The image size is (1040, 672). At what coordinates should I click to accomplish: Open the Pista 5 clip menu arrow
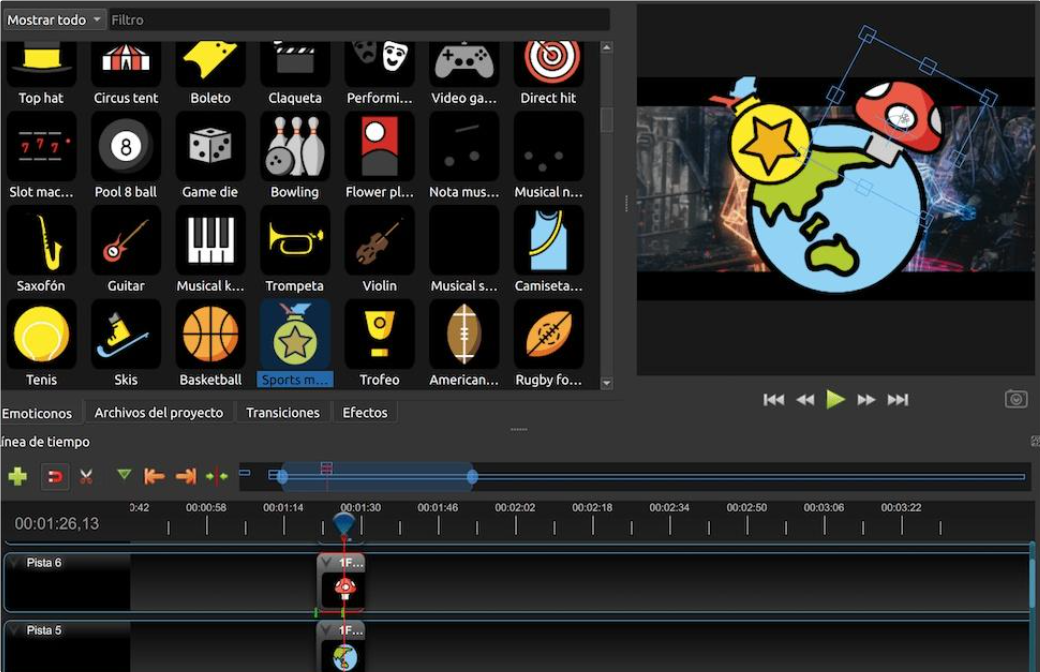point(327,630)
